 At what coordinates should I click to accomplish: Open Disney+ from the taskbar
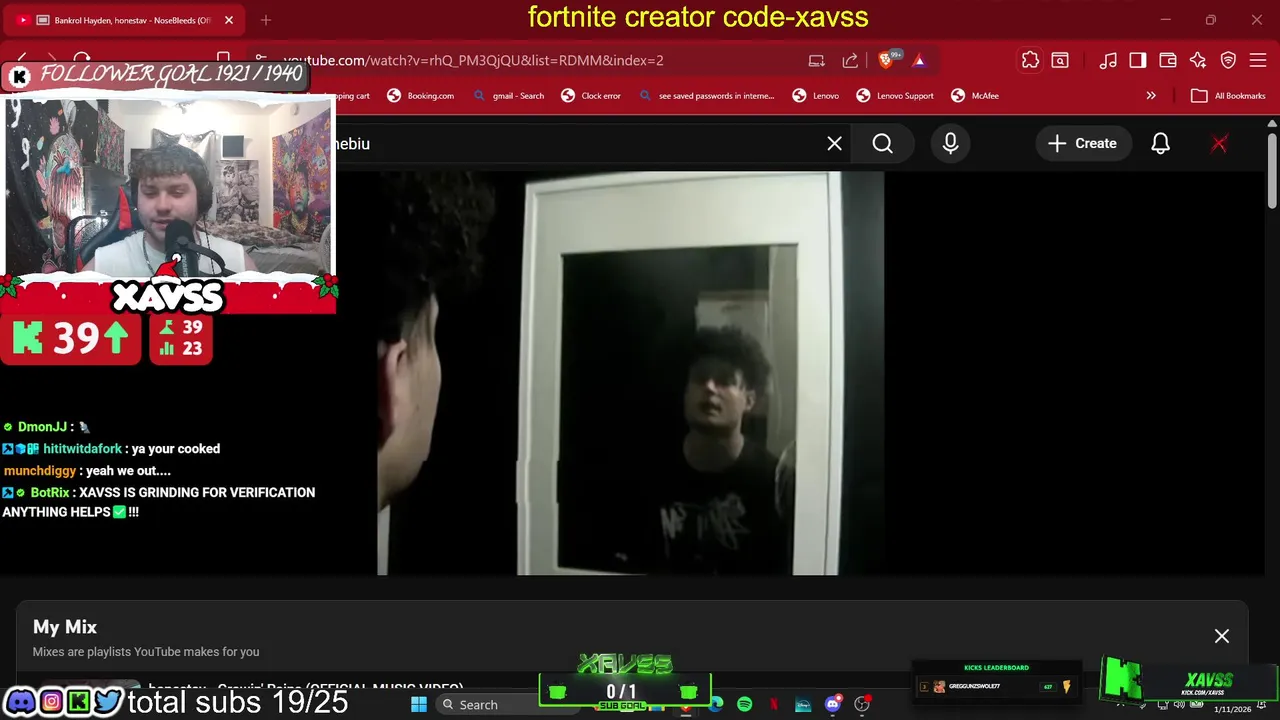803,704
